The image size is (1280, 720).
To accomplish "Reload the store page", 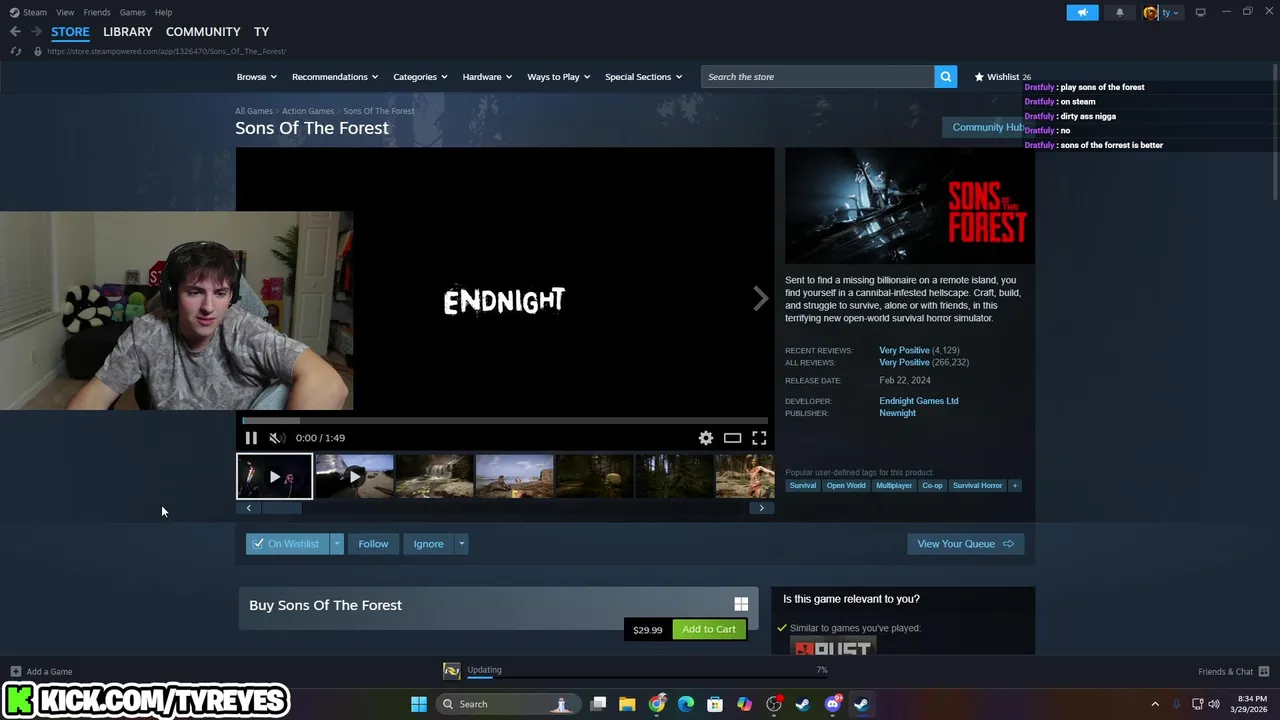I will 16,51.
